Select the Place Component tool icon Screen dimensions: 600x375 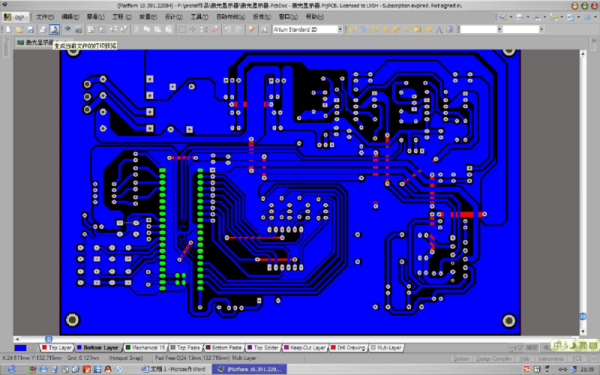(x=450, y=29)
